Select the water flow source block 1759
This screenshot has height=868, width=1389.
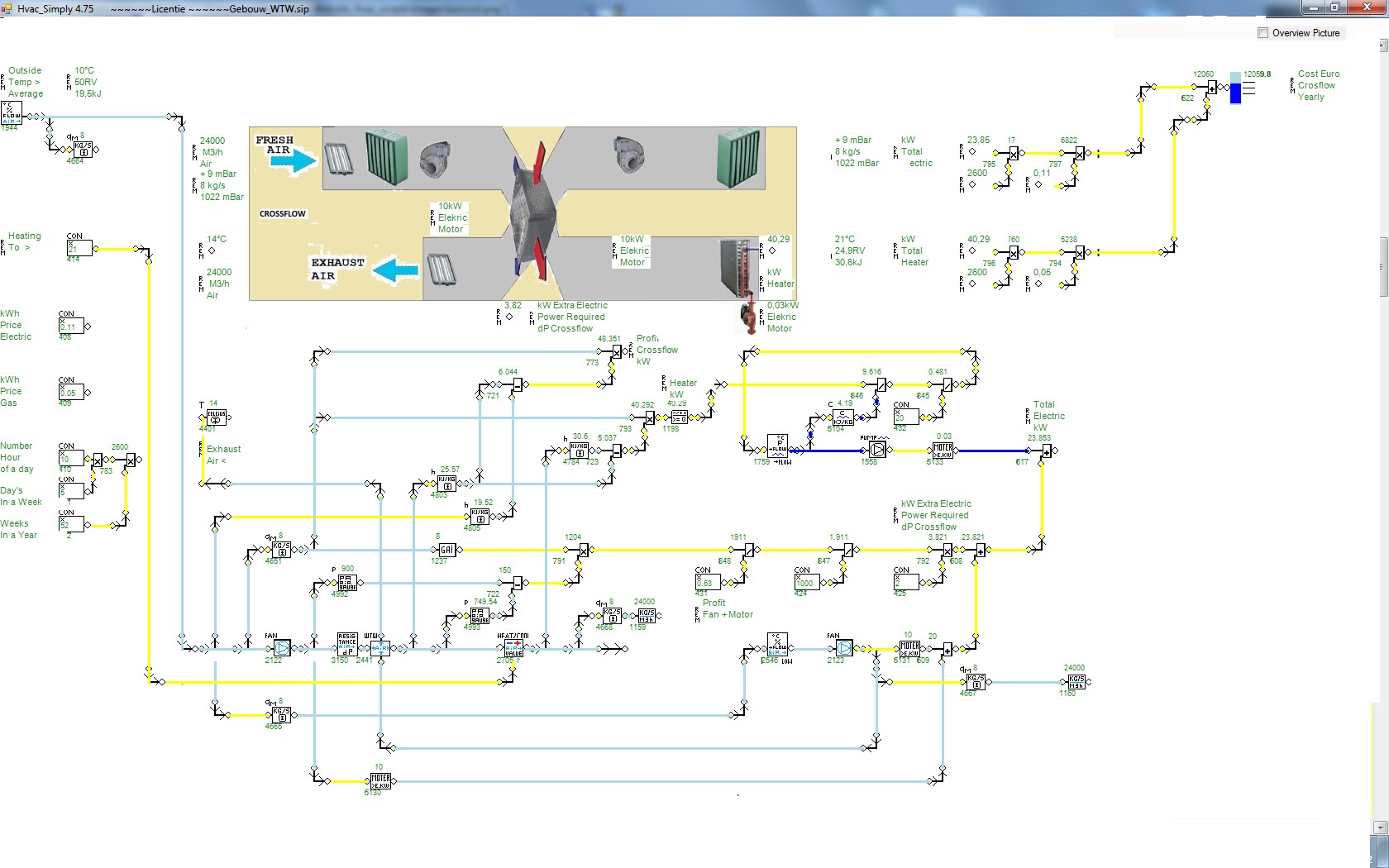(x=777, y=446)
